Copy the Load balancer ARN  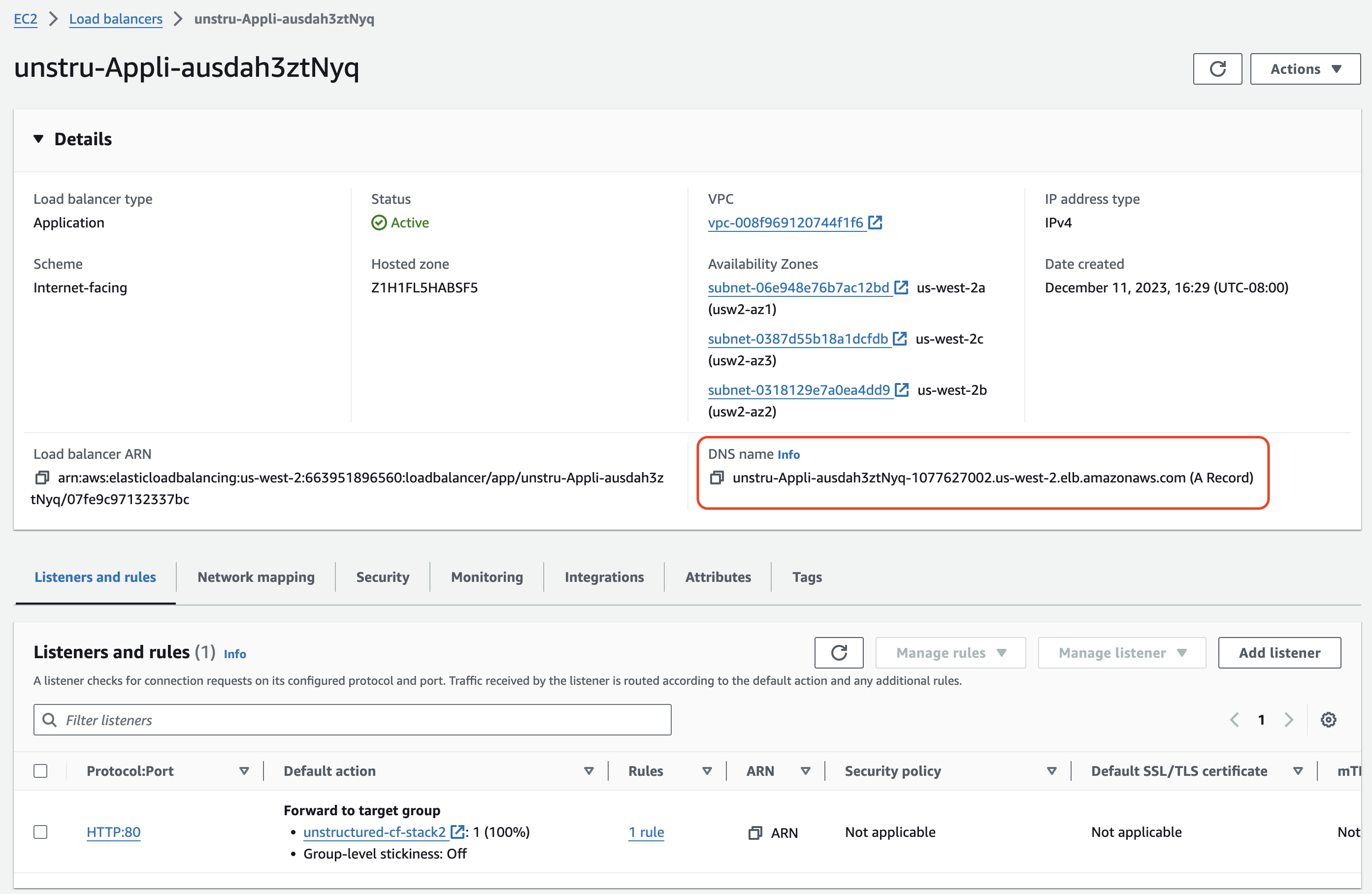pyautogui.click(x=41, y=478)
